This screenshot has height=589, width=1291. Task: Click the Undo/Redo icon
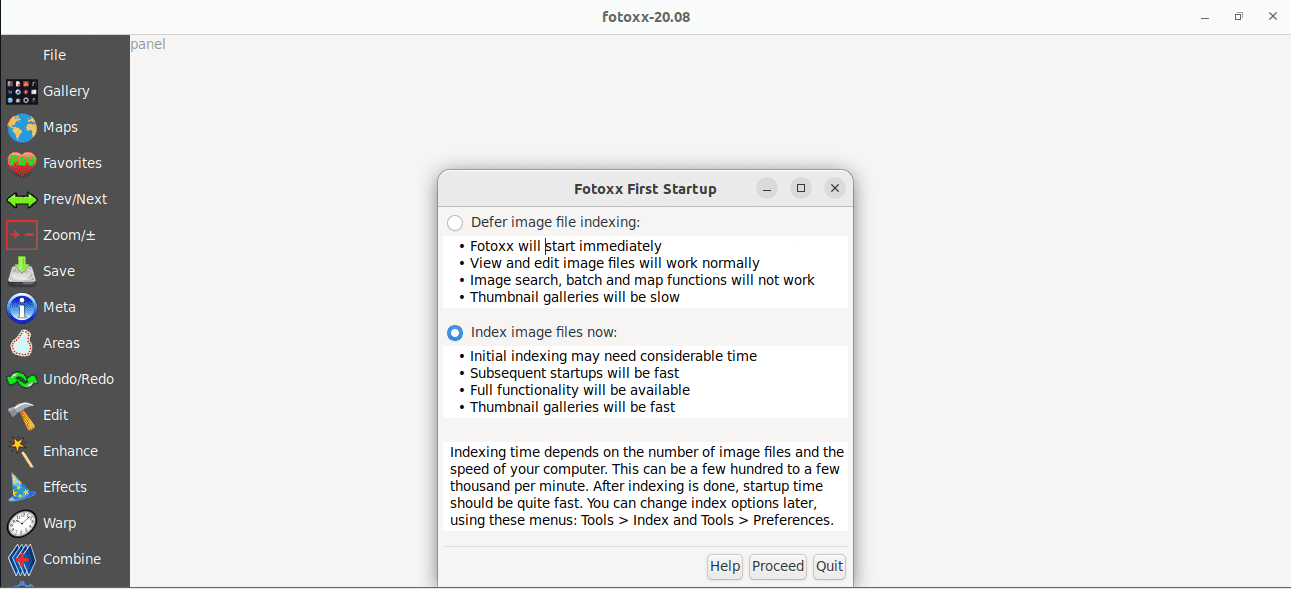coord(22,379)
